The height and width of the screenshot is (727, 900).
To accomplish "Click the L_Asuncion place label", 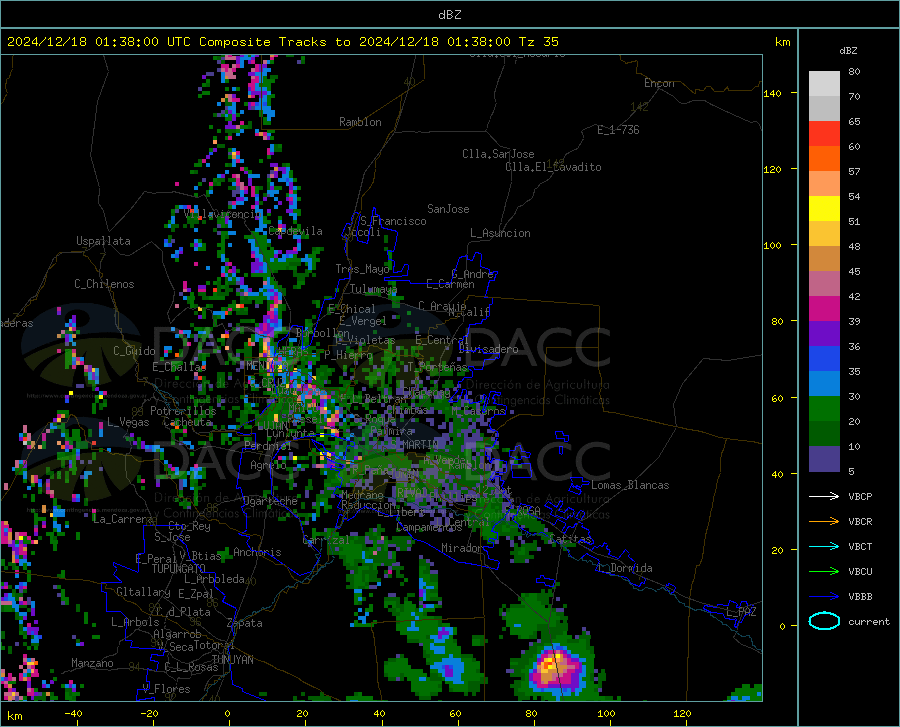I will [x=500, y=233].
